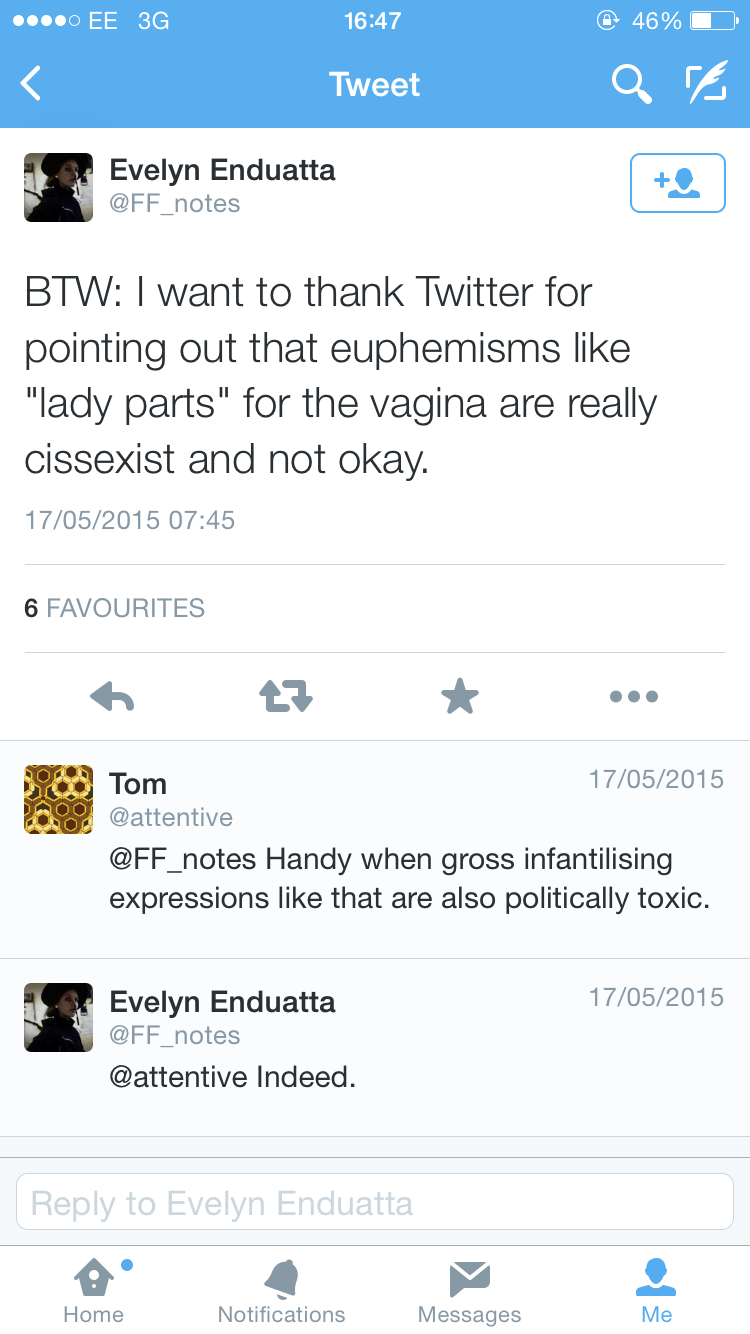Follow Evelyn Enduatta with add-user button
750x1334 pixels.
(x=677, y=183)
